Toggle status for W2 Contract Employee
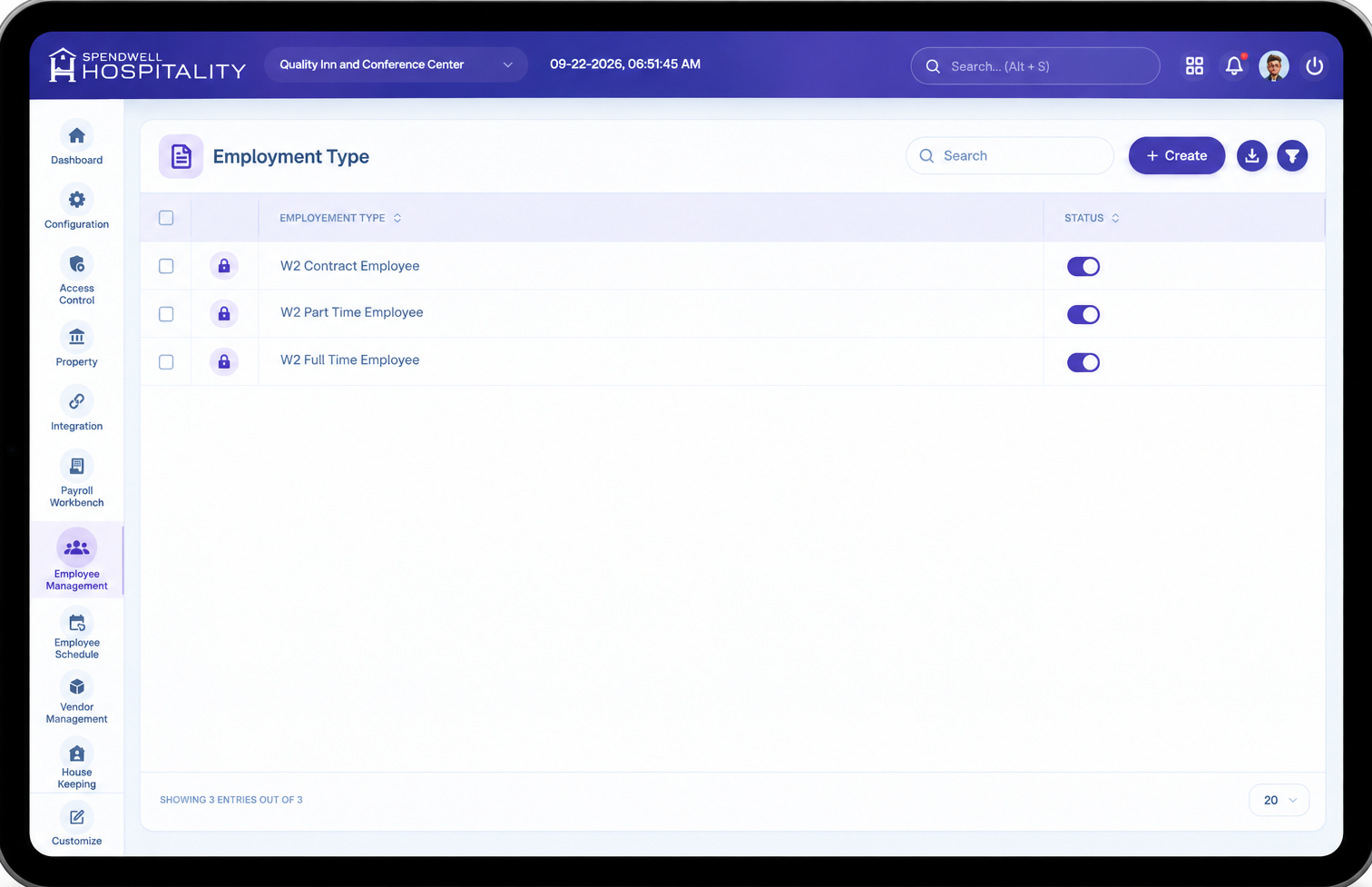Screen dimensions: 1372x887 click(1083, 266)
